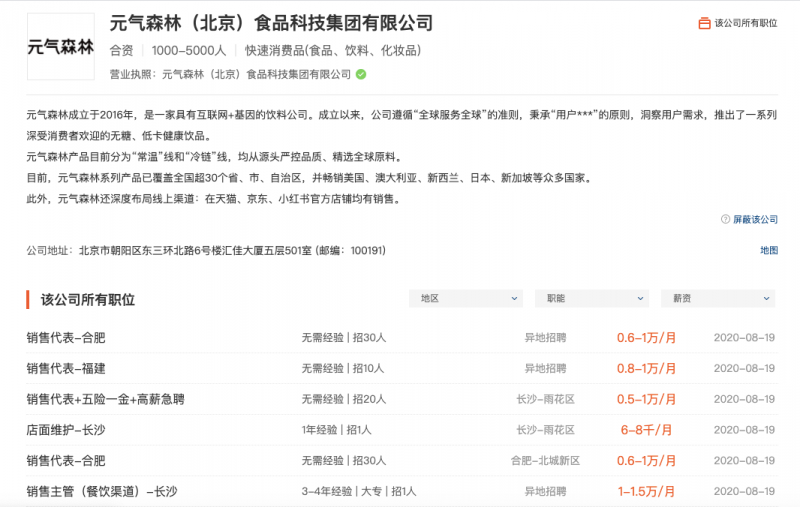The height and width of the screenshot is (507, 800).
Task: Expand the 职能 filter dropdown
Action: (591, 298)
